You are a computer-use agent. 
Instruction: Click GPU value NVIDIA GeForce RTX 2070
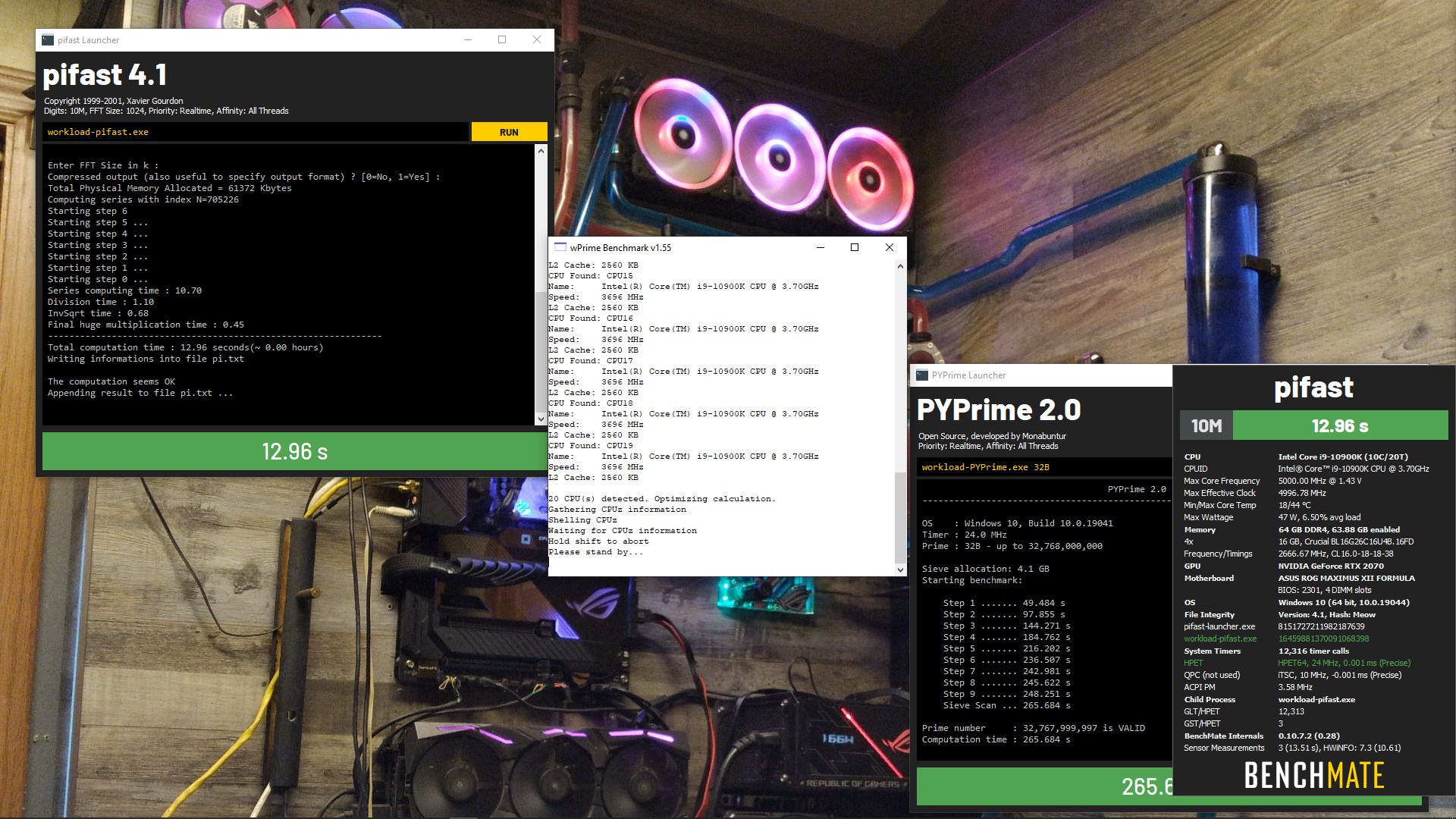(x=1331, y=566)
